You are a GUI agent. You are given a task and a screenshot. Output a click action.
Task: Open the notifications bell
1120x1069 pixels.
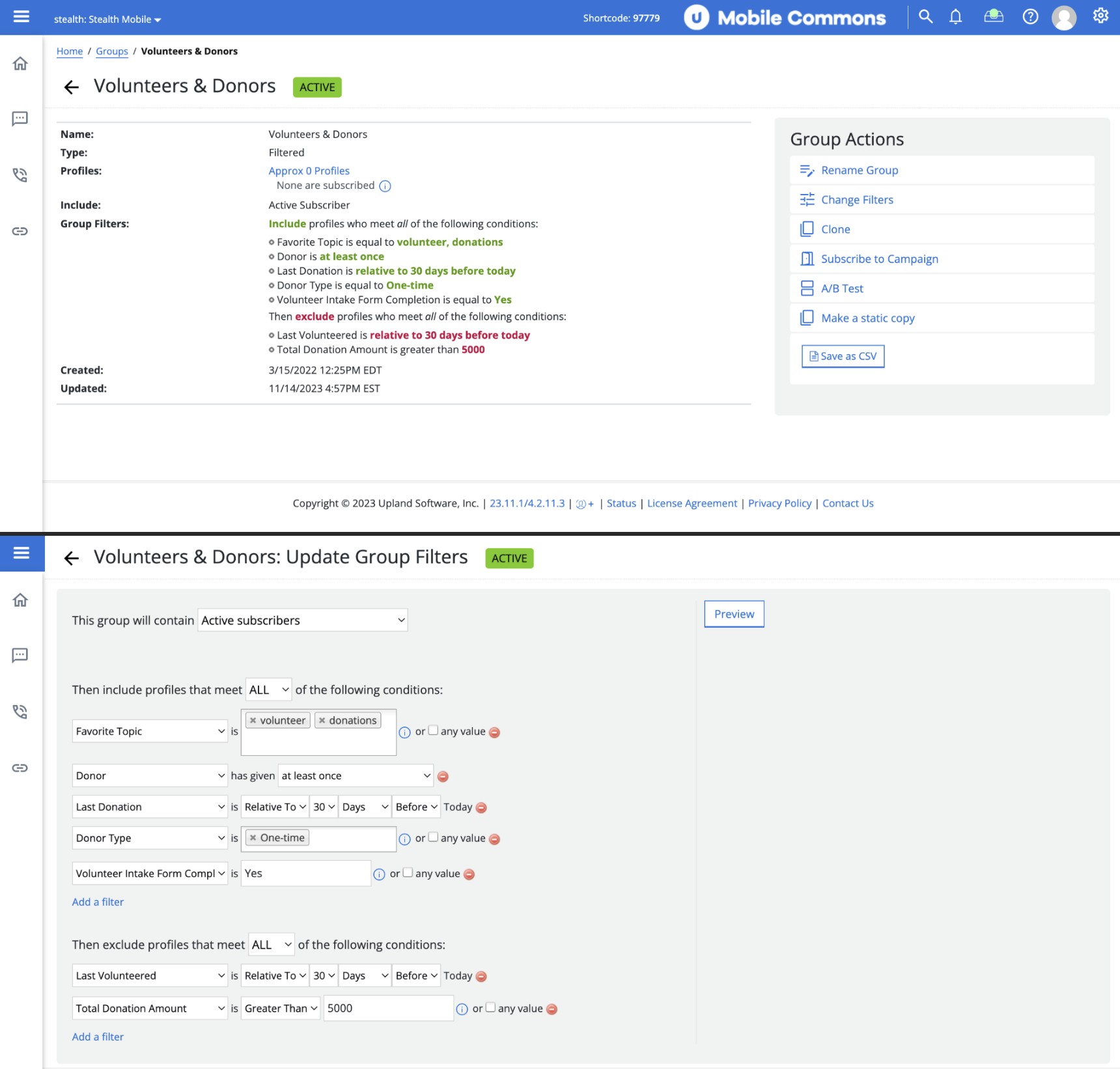955,17
